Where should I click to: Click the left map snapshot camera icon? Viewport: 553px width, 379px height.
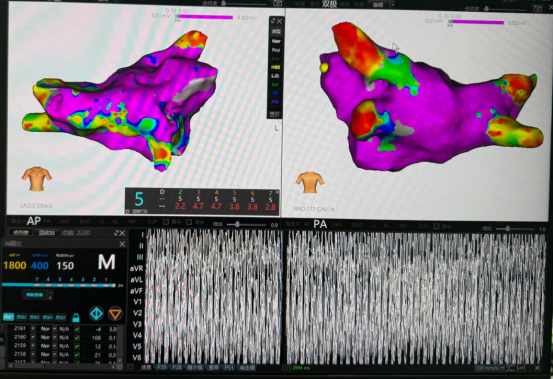tap(278, 3)
